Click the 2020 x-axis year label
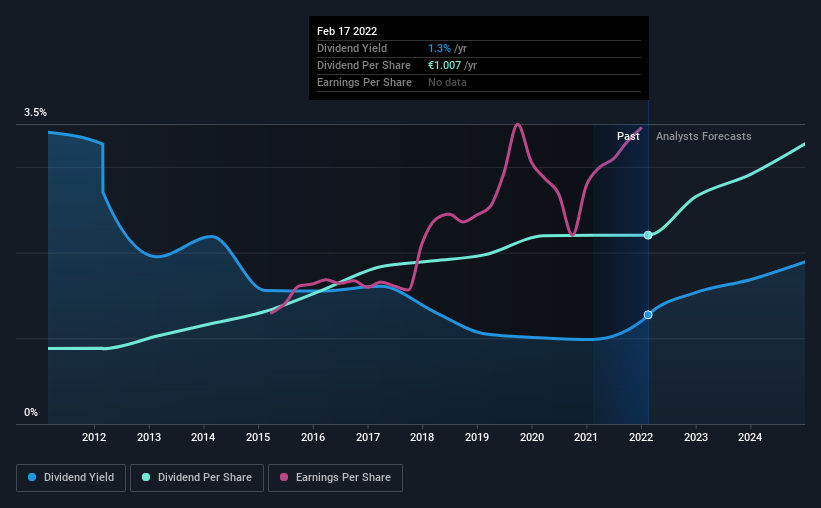Screen dimensions: 821x508 tap(532, 437)
